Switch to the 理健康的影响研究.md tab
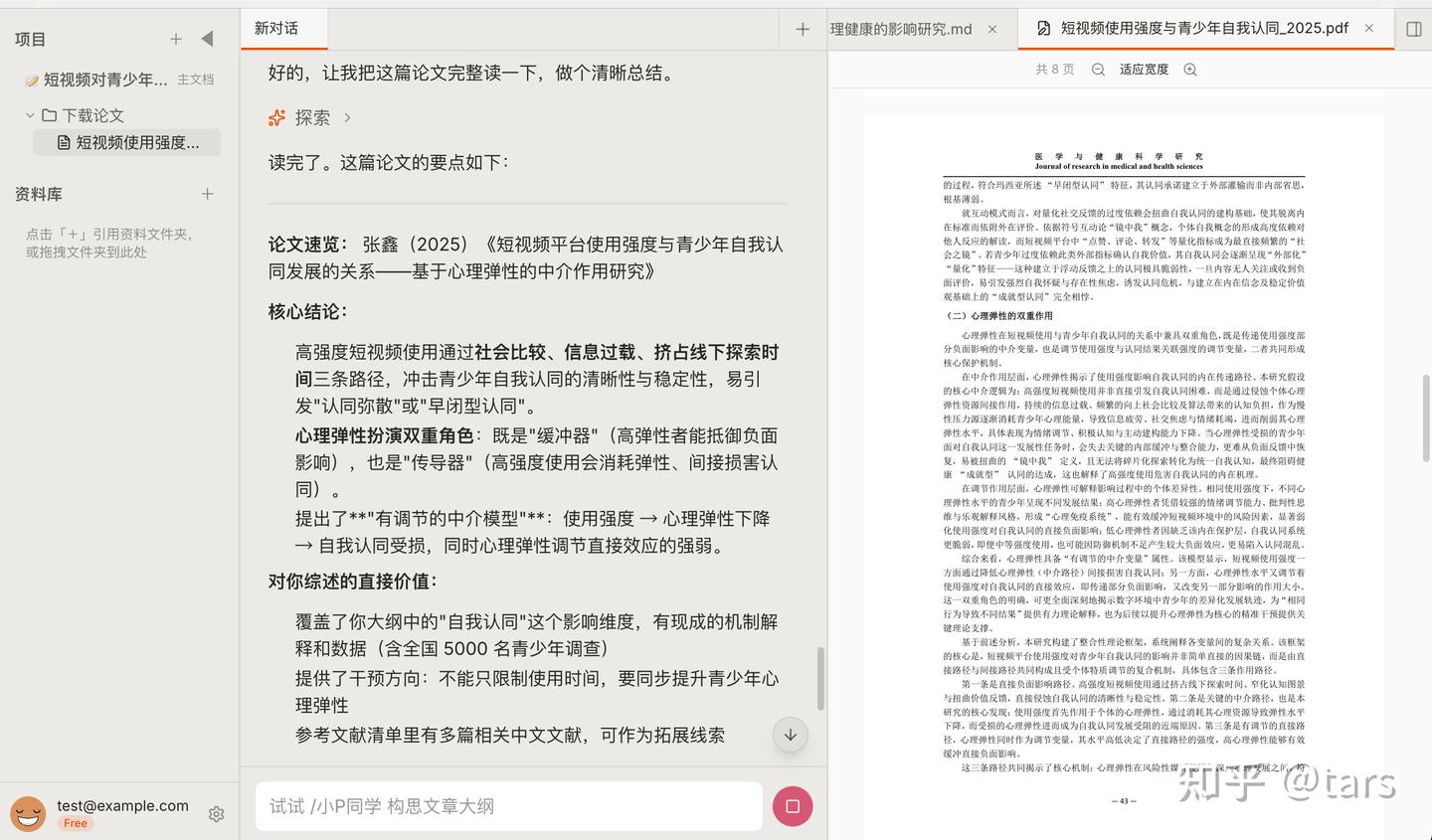 click(x=901, y=29)
